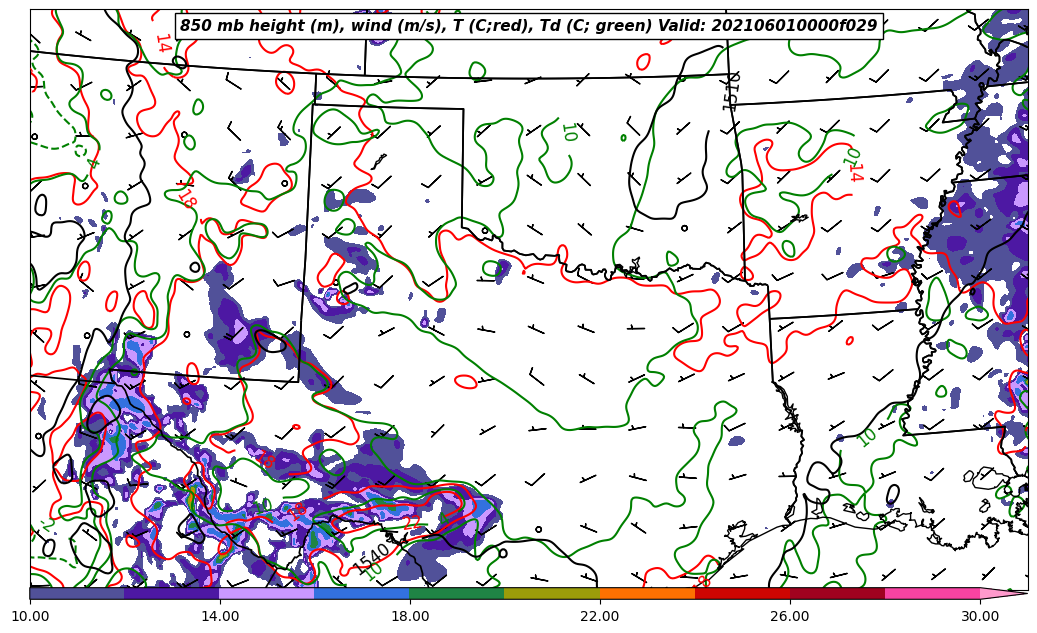Select the dark purple 12–14 colorbar segment

[x=172, y=593]
